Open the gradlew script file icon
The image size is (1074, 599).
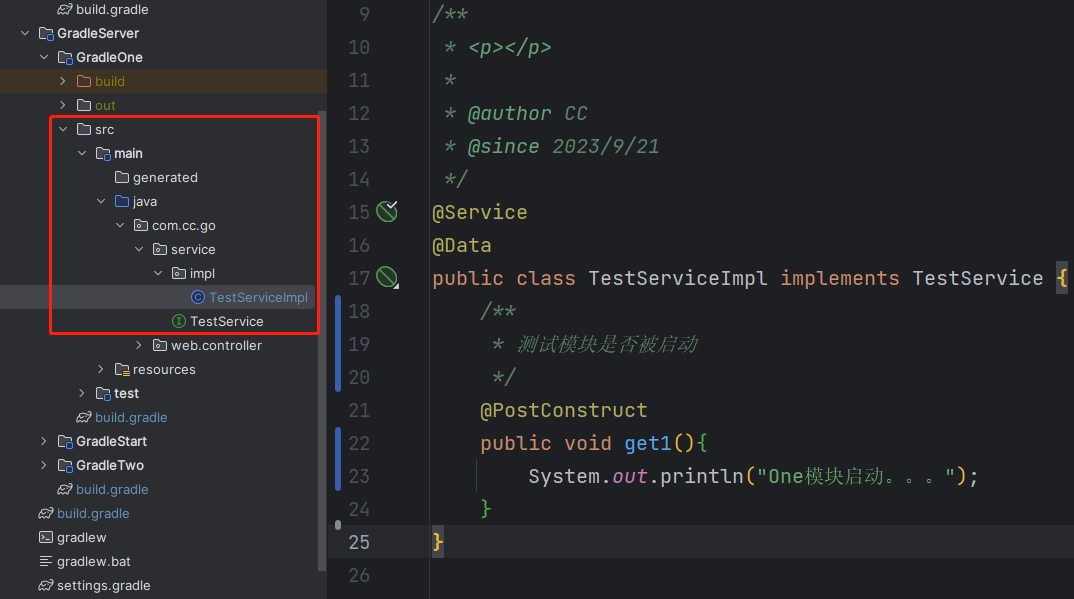46,537
